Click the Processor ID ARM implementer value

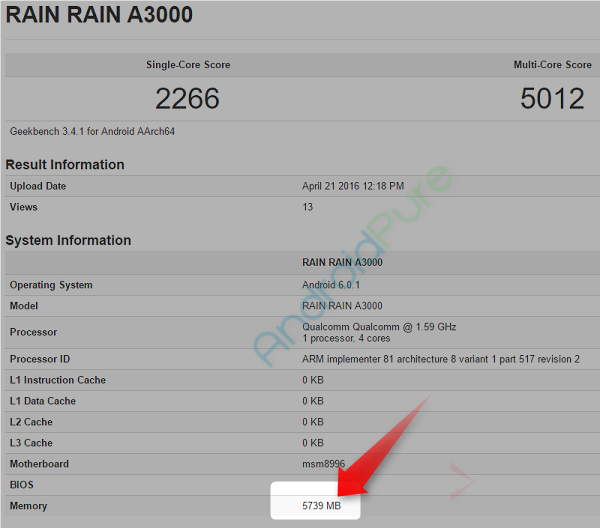click(x=440, y=359)
